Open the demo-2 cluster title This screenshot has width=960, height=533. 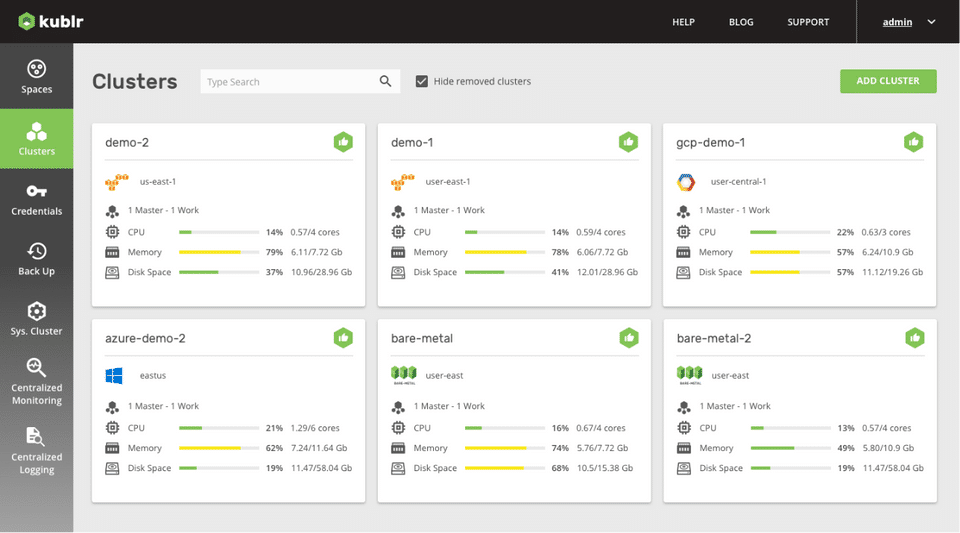[x=127, y=143]
